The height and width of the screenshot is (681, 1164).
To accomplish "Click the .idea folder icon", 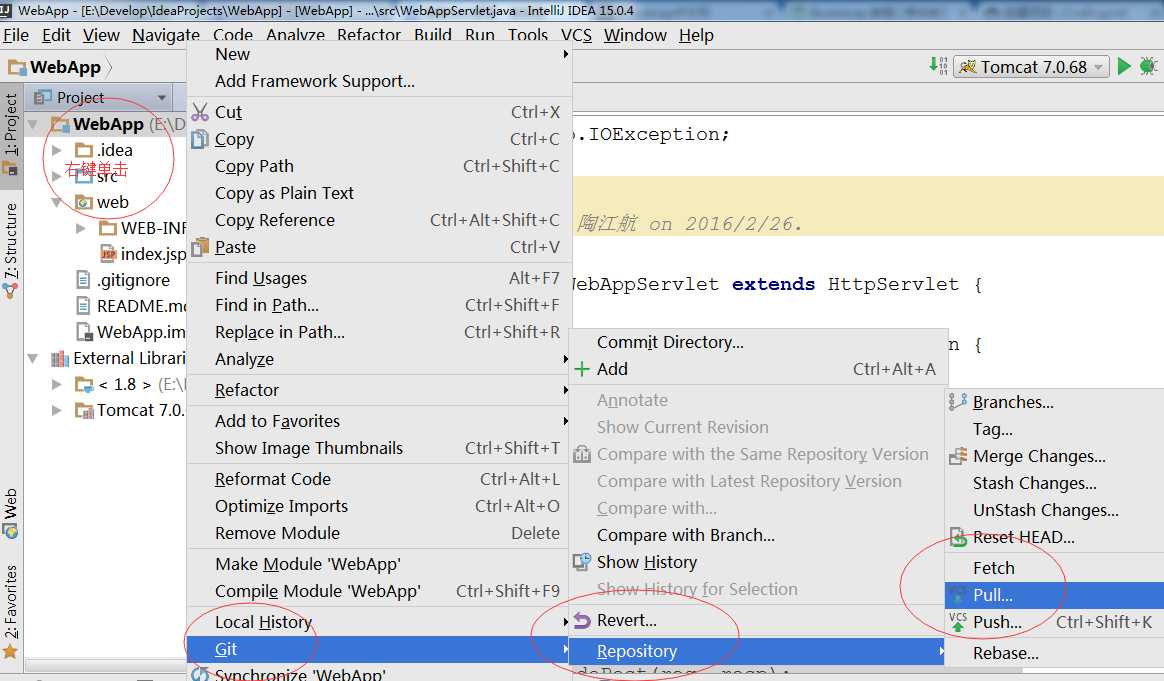I will (85, 150).
